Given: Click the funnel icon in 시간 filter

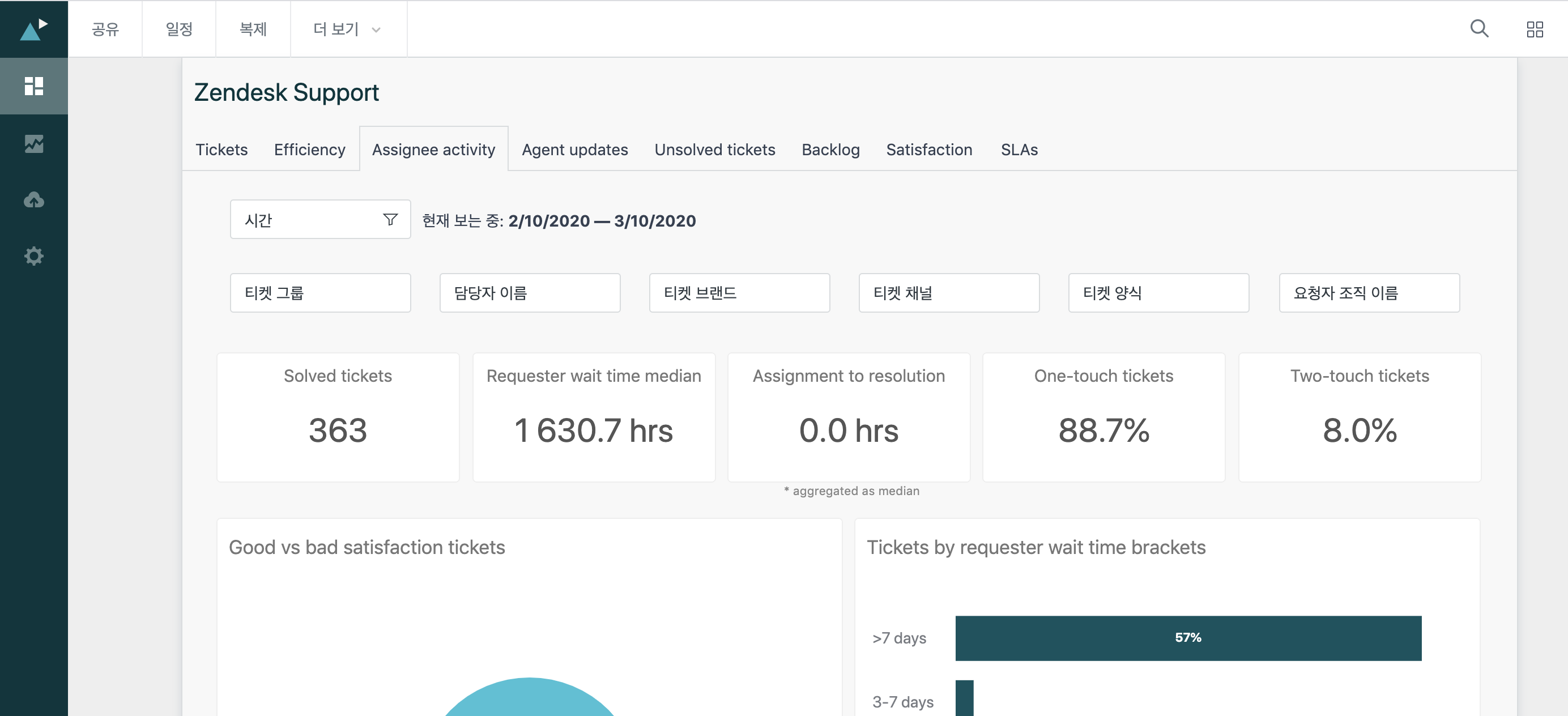Looking at the screenshot, I should click(x=390, y=219).
